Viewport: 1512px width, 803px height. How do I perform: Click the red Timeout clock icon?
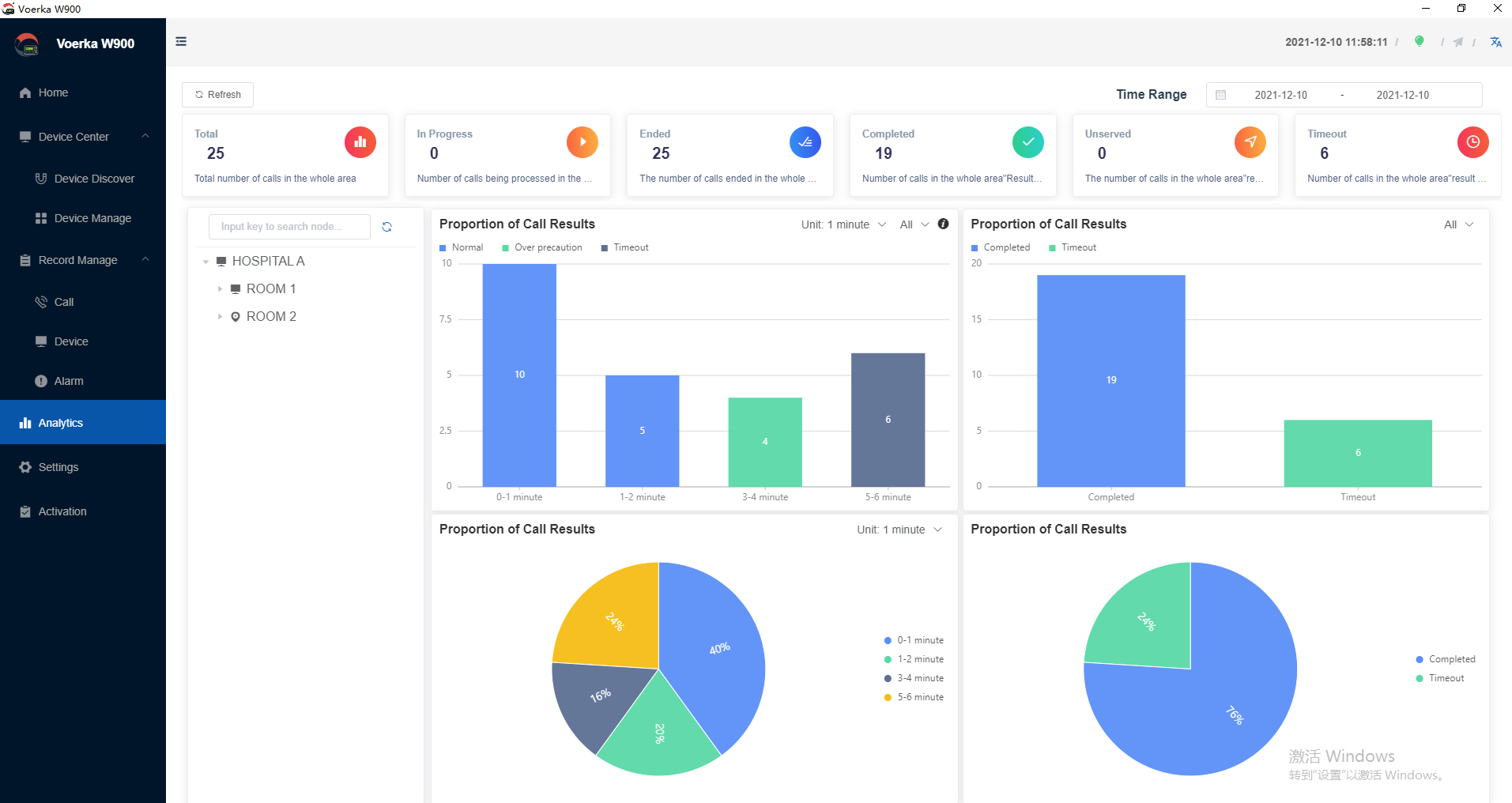pos(1472,142)
